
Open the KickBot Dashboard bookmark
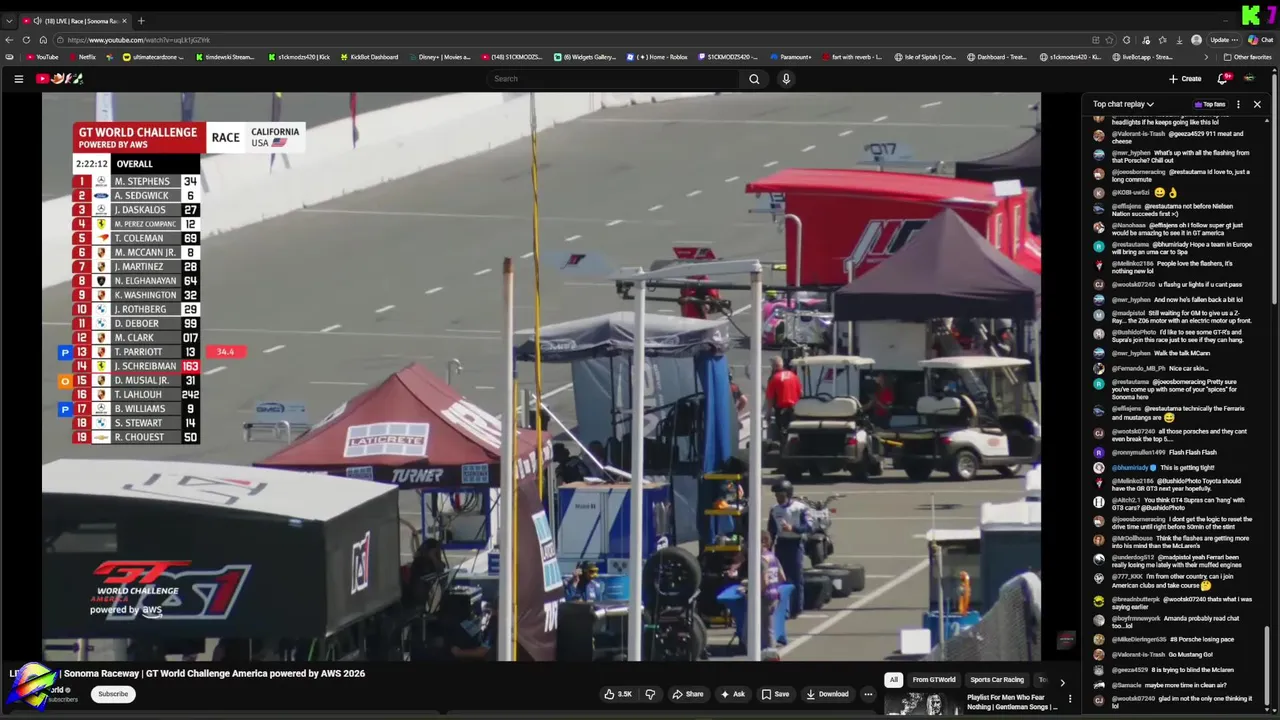(x=369, y=57)
